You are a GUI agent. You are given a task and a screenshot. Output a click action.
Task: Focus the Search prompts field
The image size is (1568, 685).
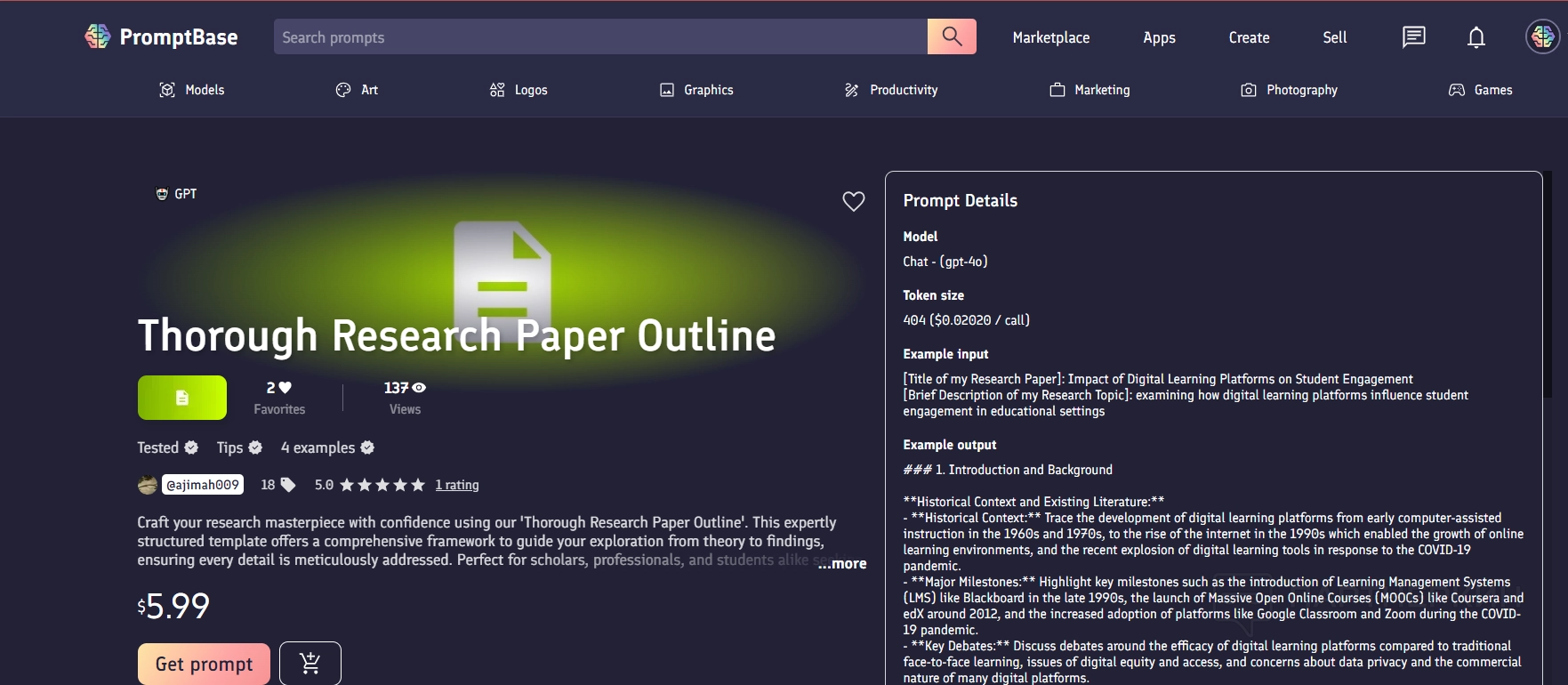[600, 37]
